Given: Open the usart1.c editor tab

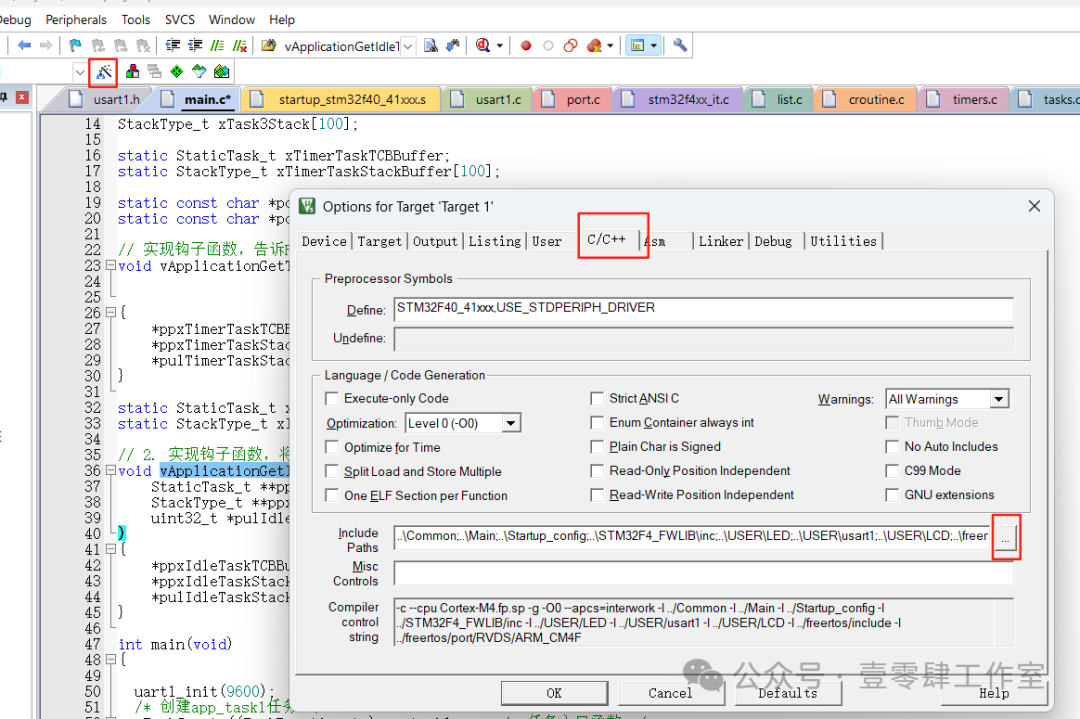Looking at the screenshot, I should pos(488,100).
